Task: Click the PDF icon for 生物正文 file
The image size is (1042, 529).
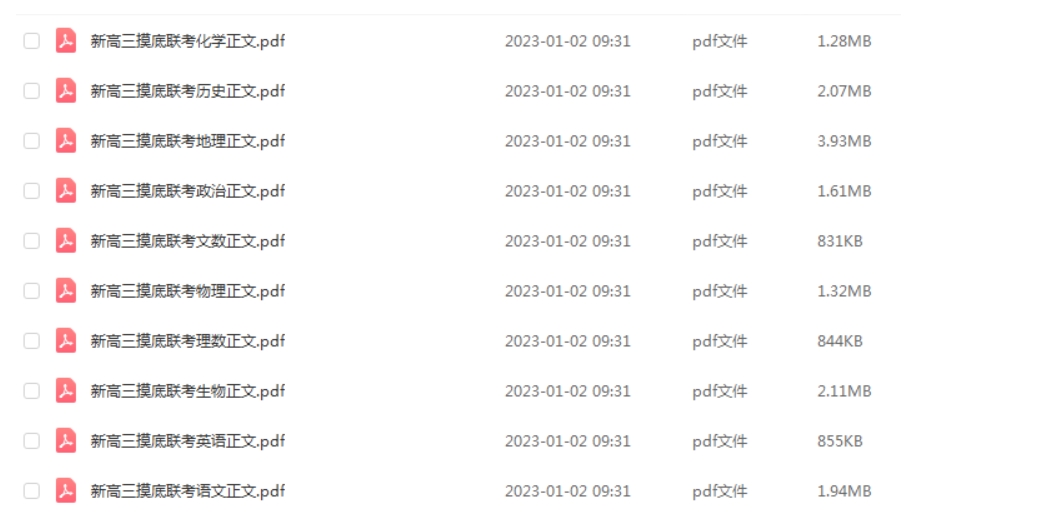Action: 66,391
